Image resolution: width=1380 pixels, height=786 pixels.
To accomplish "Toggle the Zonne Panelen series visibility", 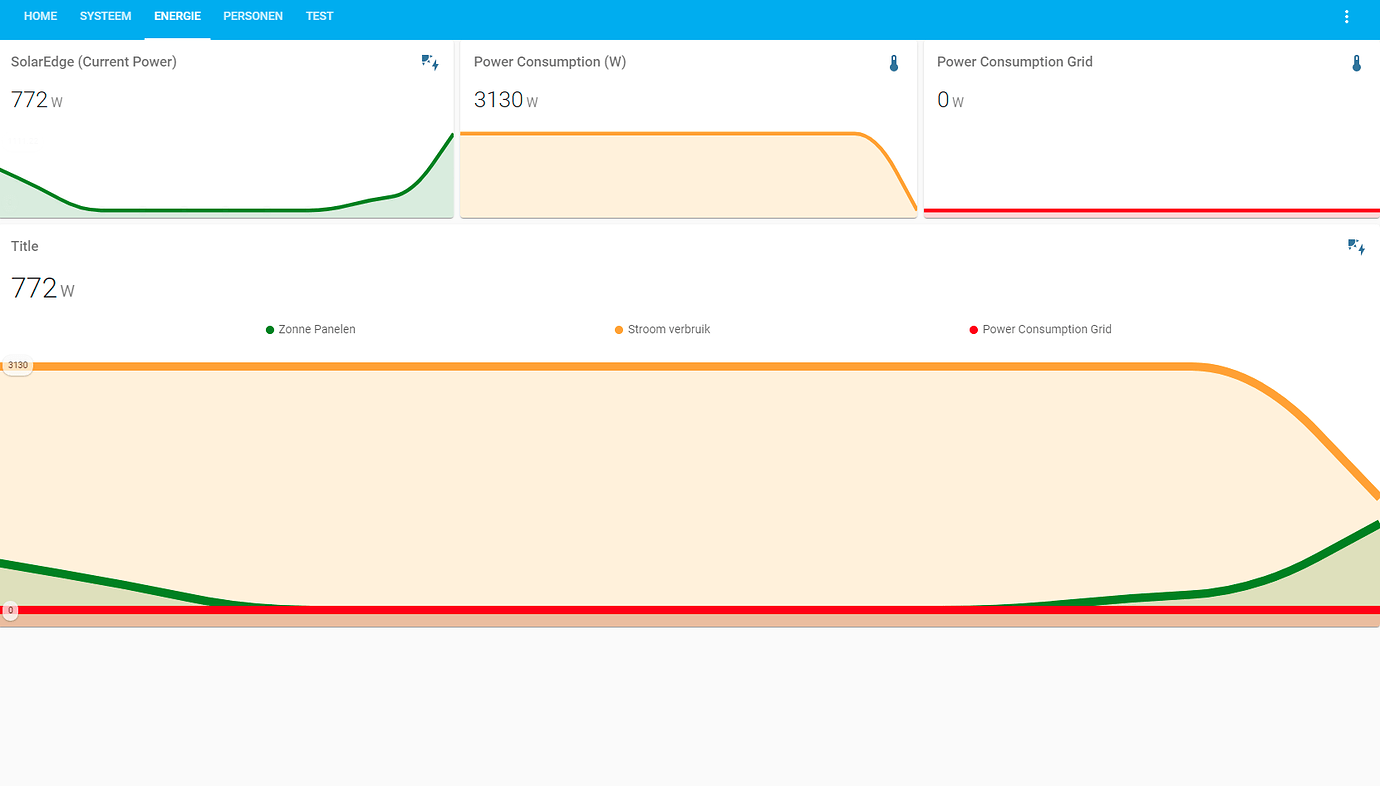I will click(x=310, y=329).
